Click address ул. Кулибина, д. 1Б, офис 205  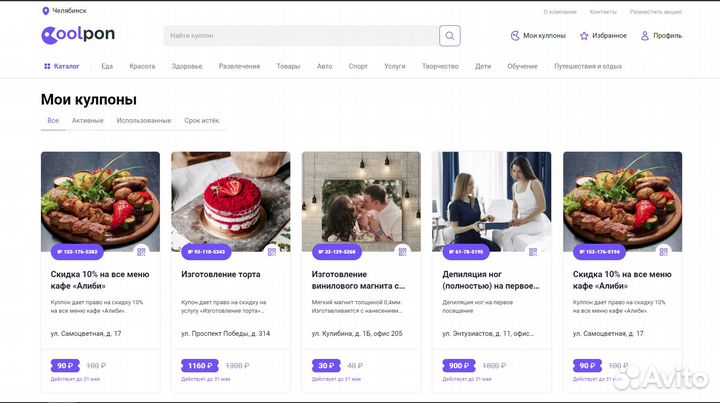click(x=357, y=334)
